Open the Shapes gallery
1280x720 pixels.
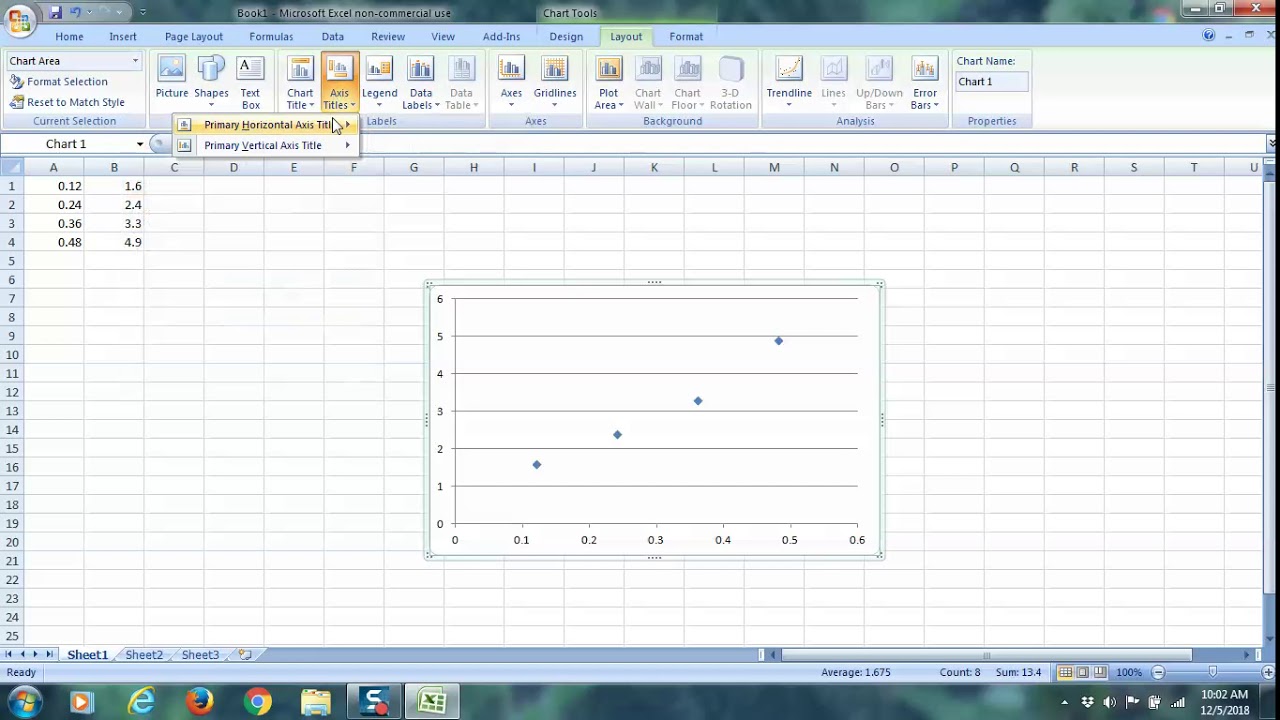pos(211,83)
